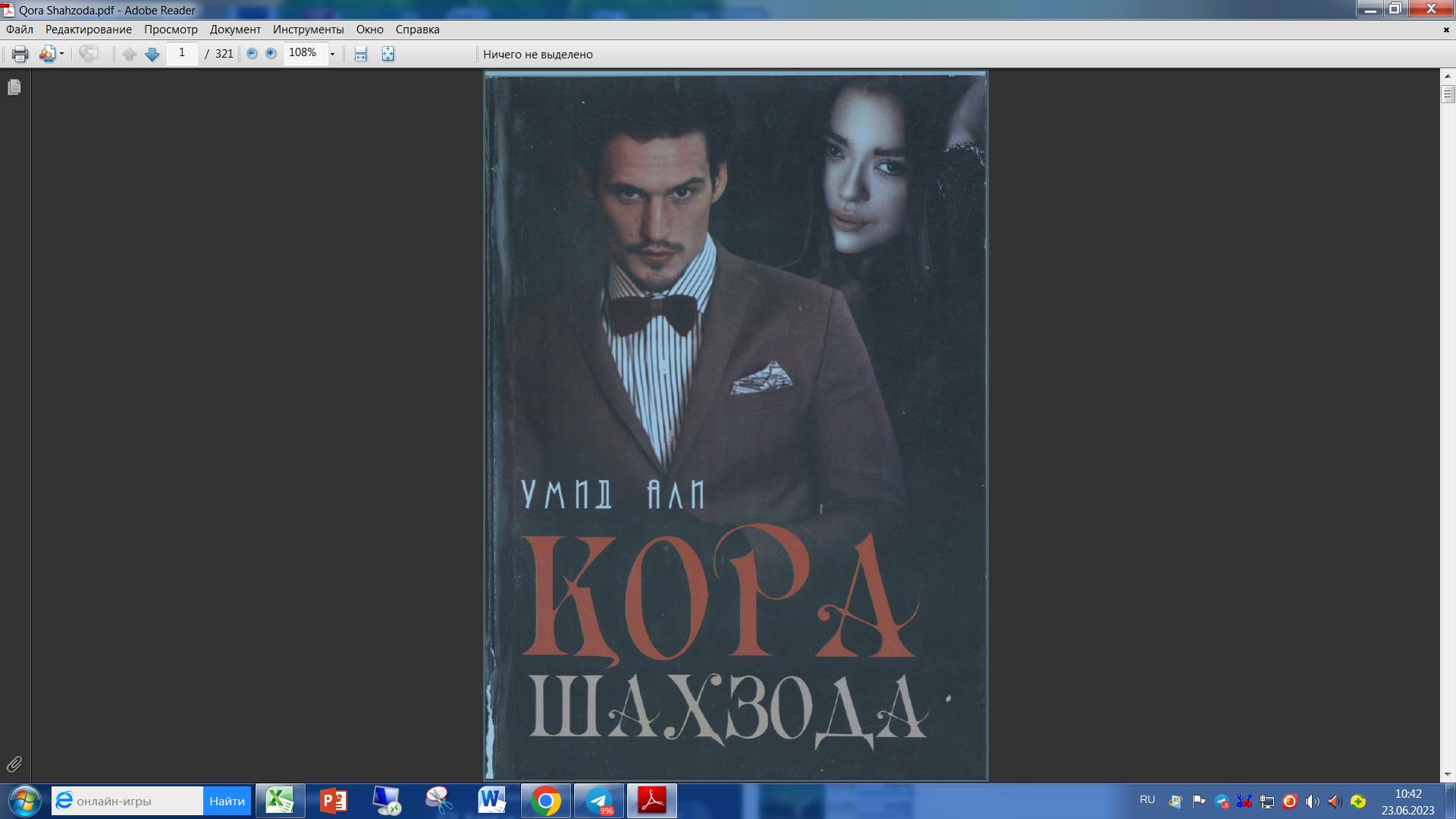
Task: Open the Файл menu
Action: 19,30
